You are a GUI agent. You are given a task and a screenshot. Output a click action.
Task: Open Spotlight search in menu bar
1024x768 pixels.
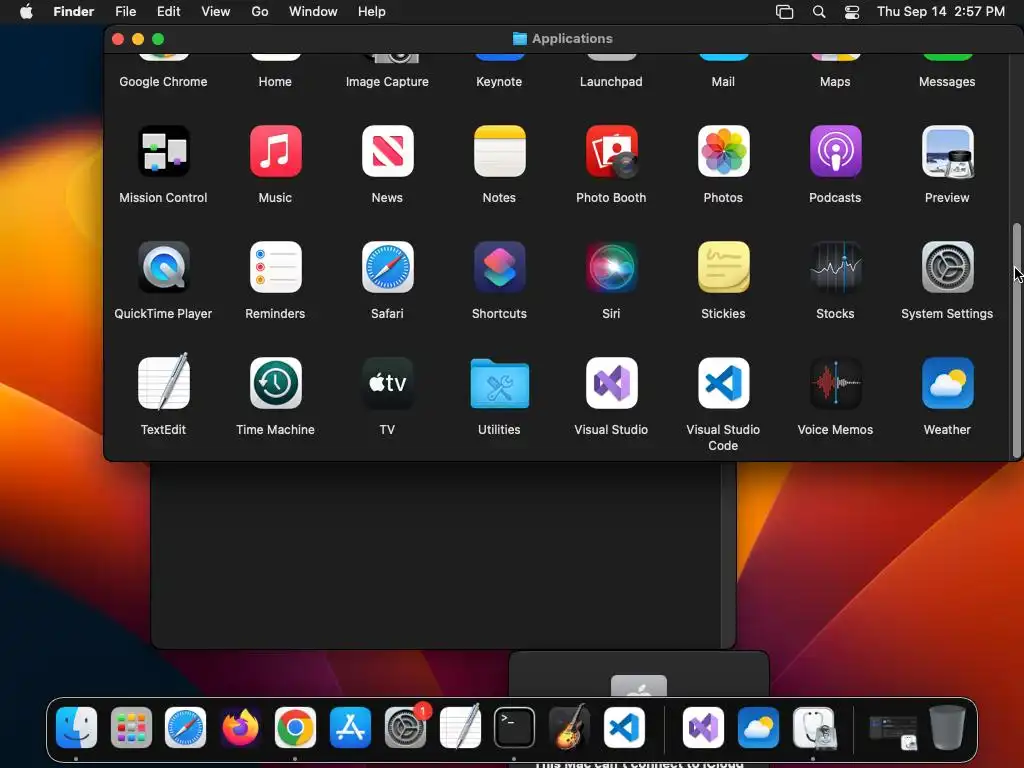pyautogui.click(x=819, y=12)
